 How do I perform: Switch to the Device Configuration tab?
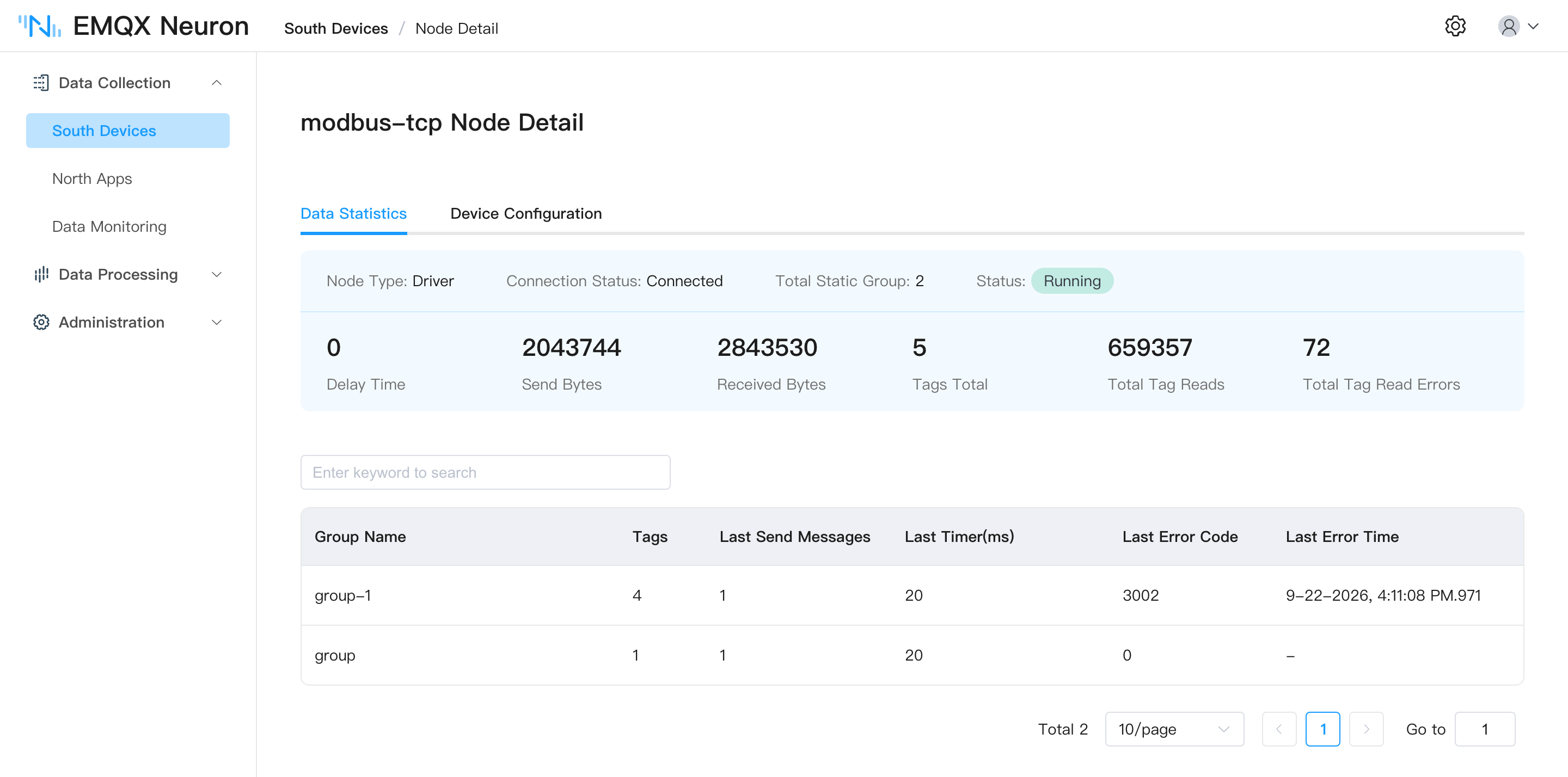pos(526,214)
